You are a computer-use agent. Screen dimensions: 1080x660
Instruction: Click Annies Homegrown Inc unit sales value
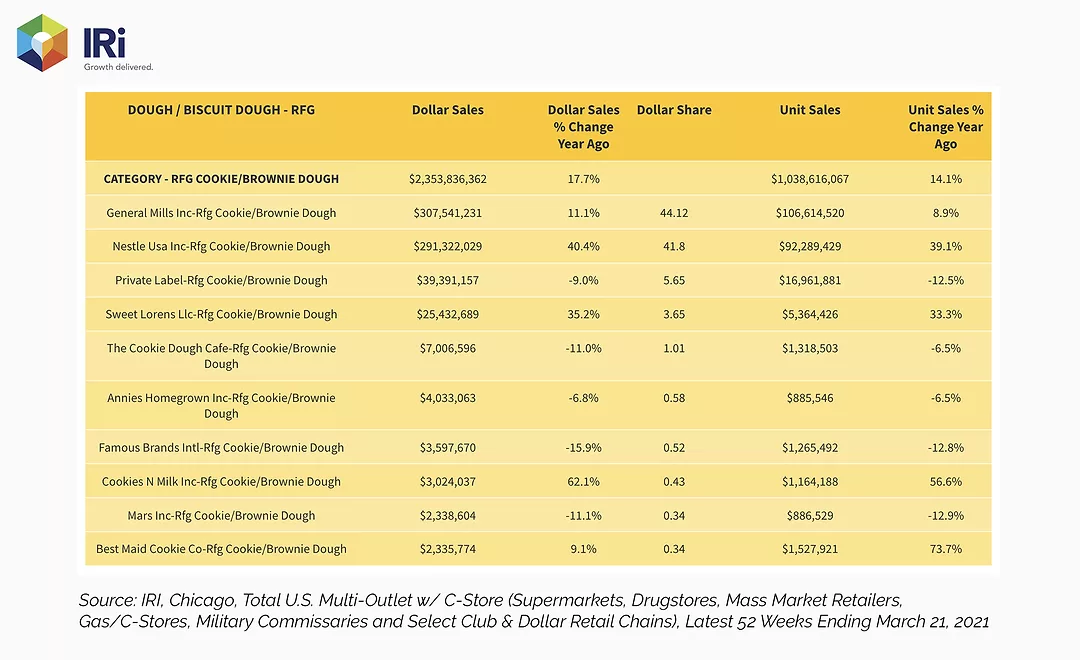pyautogui.click(x=810, y=398)
